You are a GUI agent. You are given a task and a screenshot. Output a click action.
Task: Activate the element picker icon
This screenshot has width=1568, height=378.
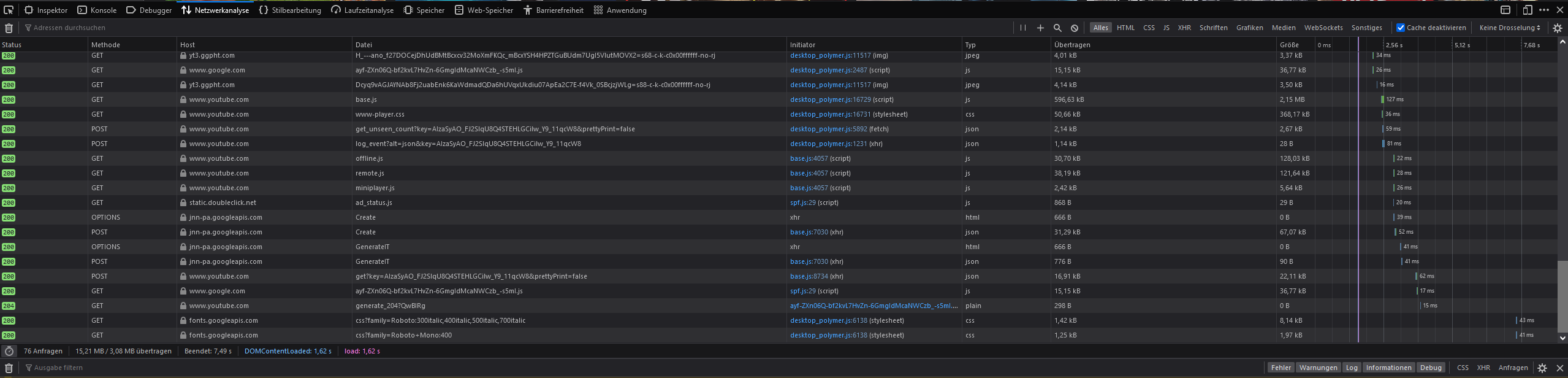[x=9, y=10]
